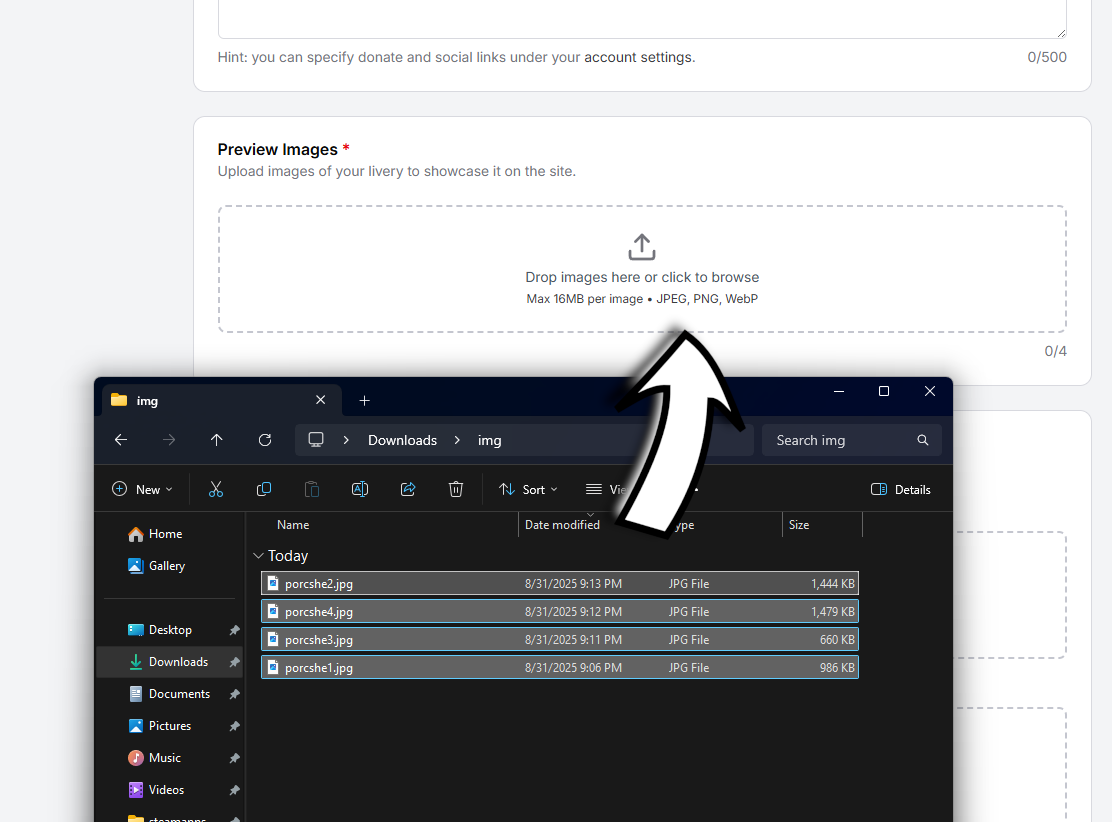
Task: Click the porcshe3.jpg file icon
Action: click(x=273, y=640)
